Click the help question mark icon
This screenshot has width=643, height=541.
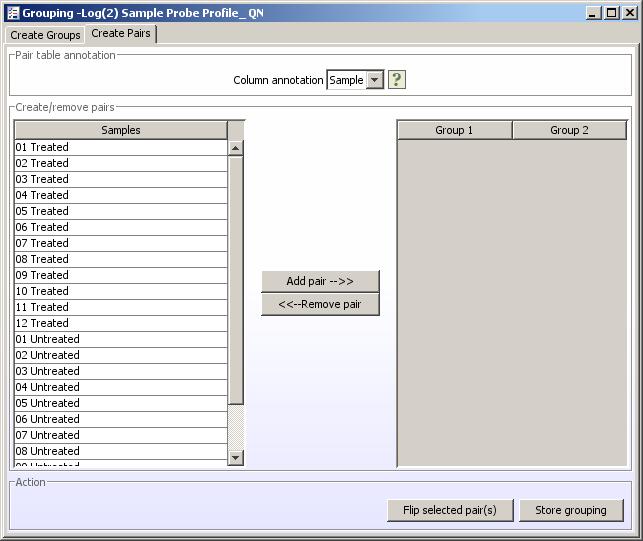tap(397, 79)
